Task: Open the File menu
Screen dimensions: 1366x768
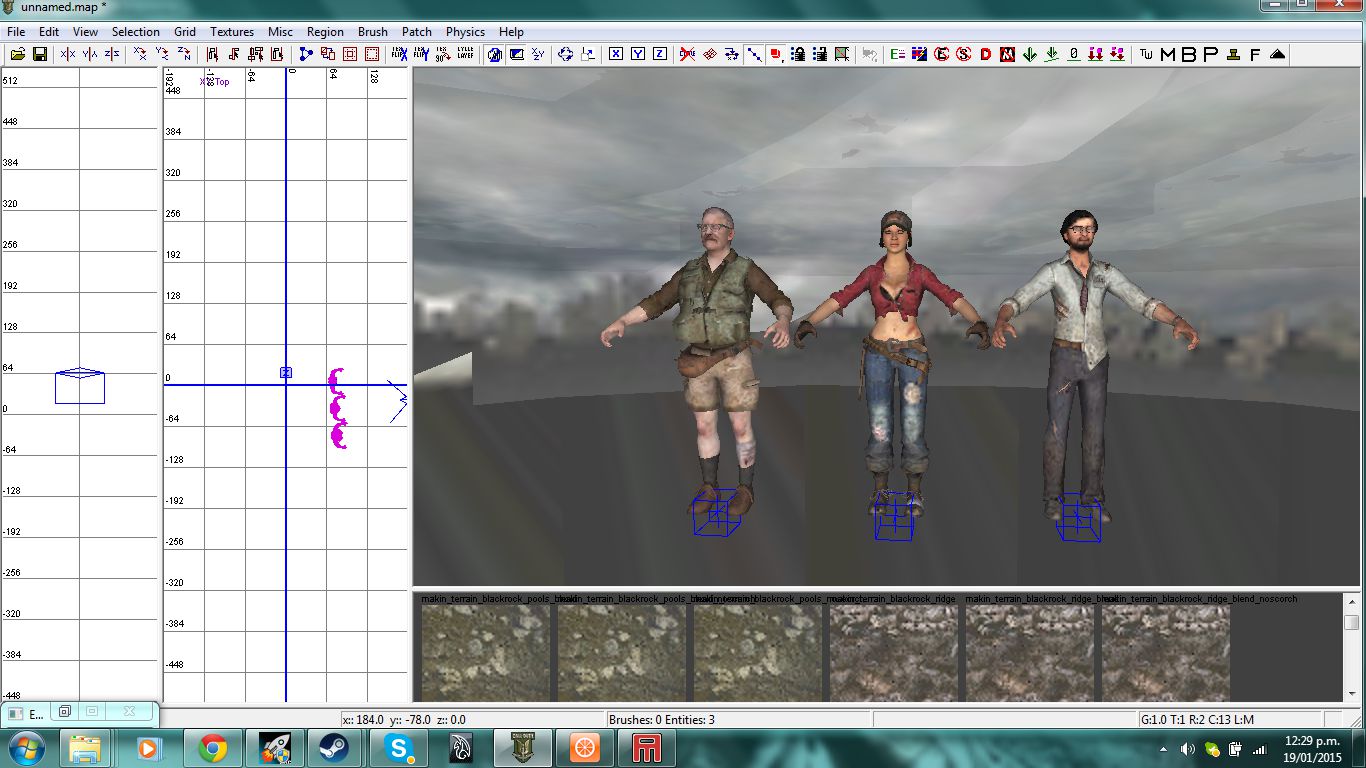Action: point(16,32)
